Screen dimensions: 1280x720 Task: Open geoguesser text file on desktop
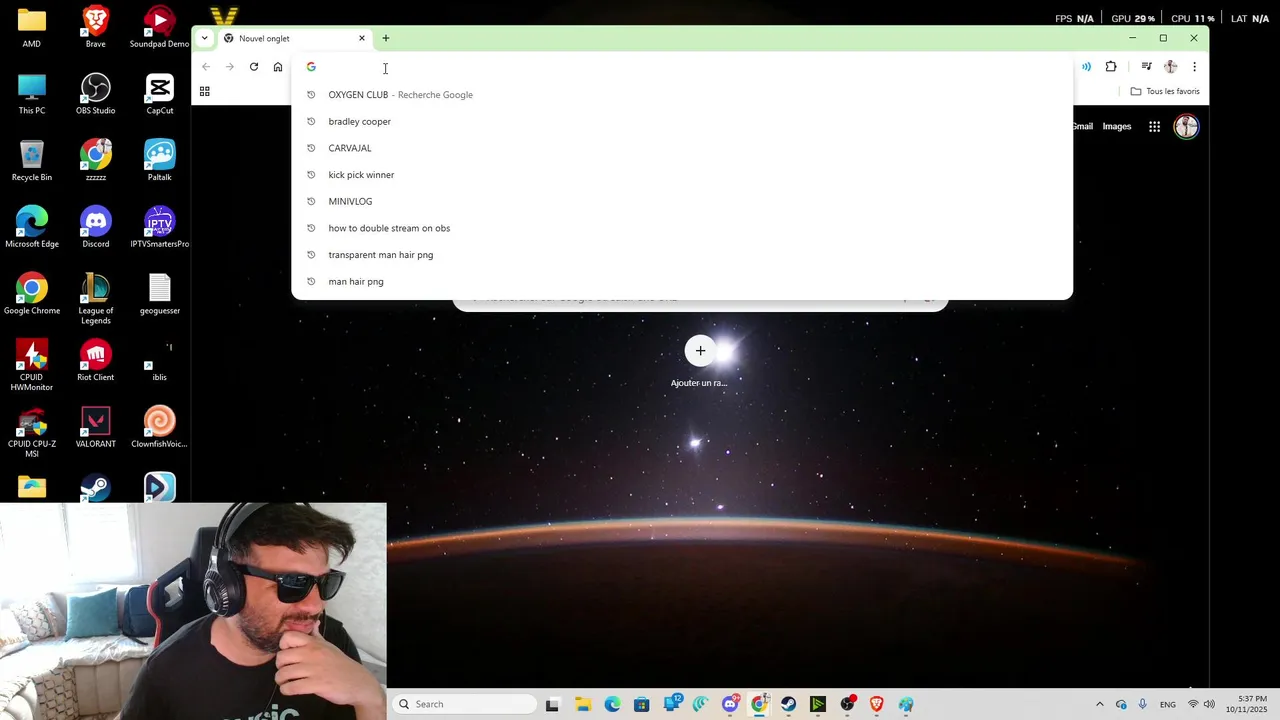coord(159,294)
